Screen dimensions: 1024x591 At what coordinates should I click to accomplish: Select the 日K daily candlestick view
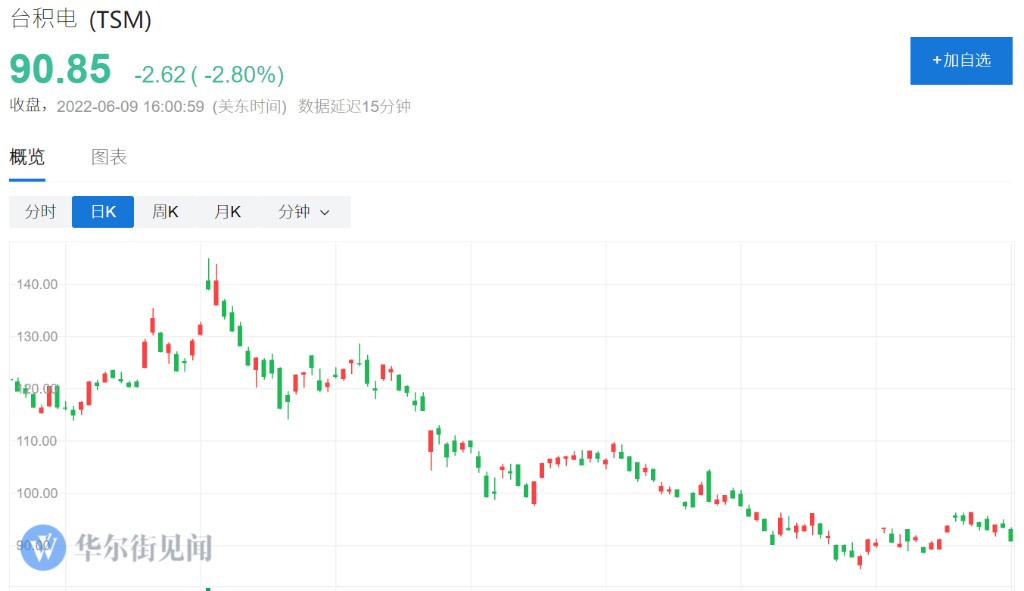tap(103, 212)
